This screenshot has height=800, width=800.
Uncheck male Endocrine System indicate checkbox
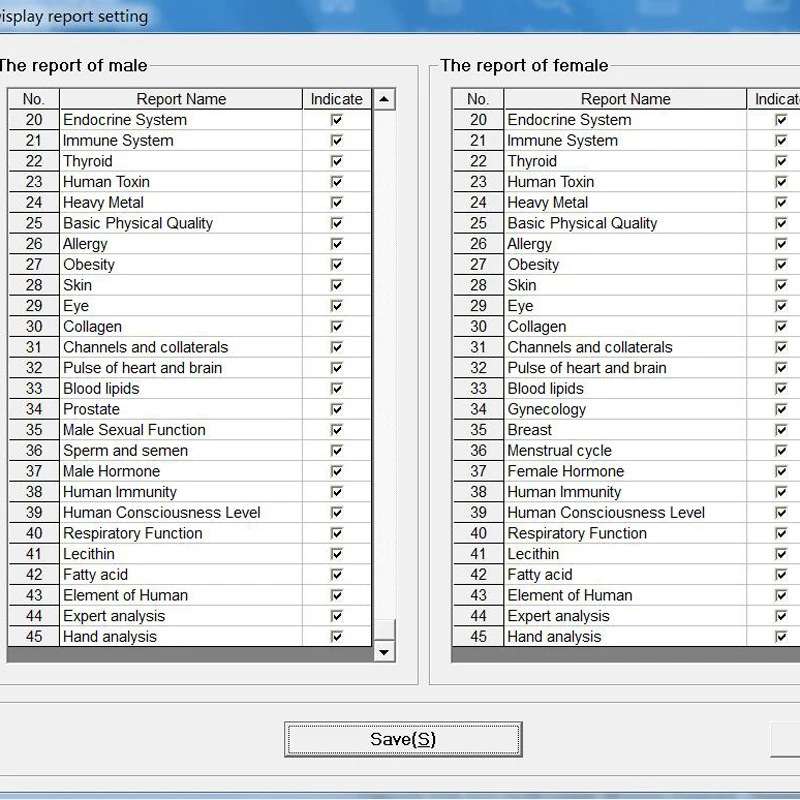336,120
